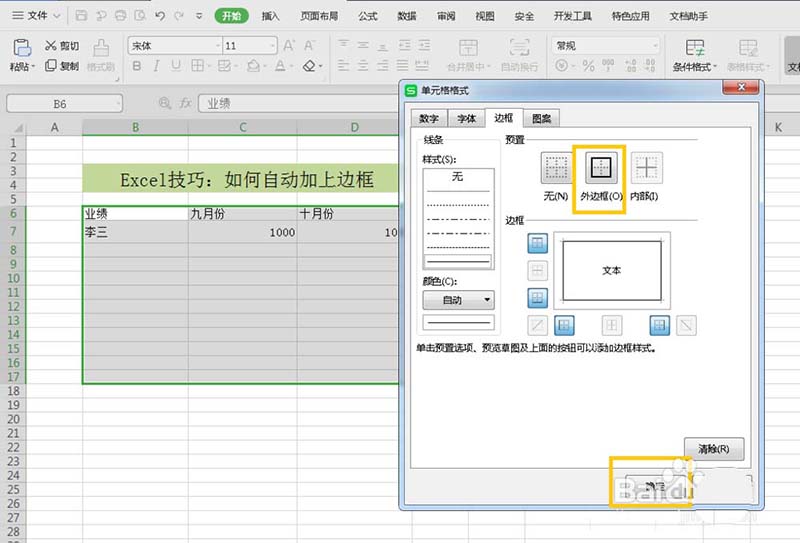
Task: Click the Insert Function fx icon
Action: click(185, 104)
